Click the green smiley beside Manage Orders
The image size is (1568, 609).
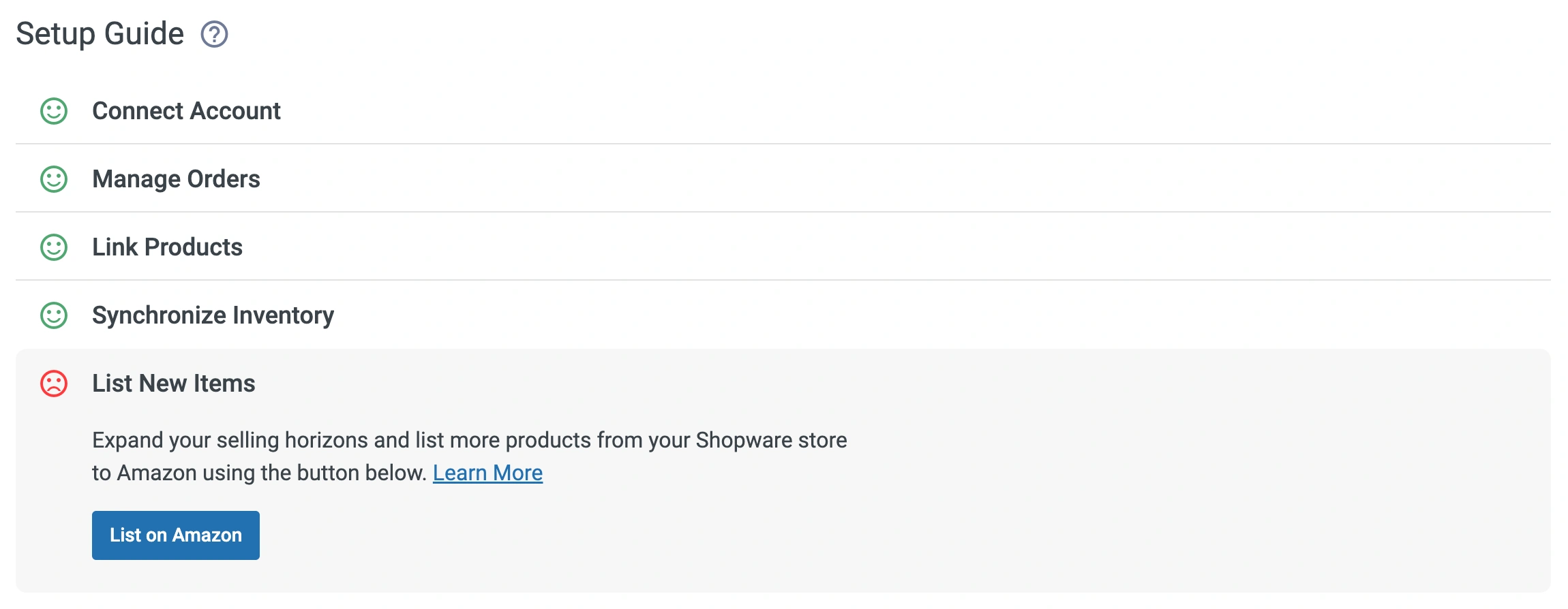[x=53, y=178]
